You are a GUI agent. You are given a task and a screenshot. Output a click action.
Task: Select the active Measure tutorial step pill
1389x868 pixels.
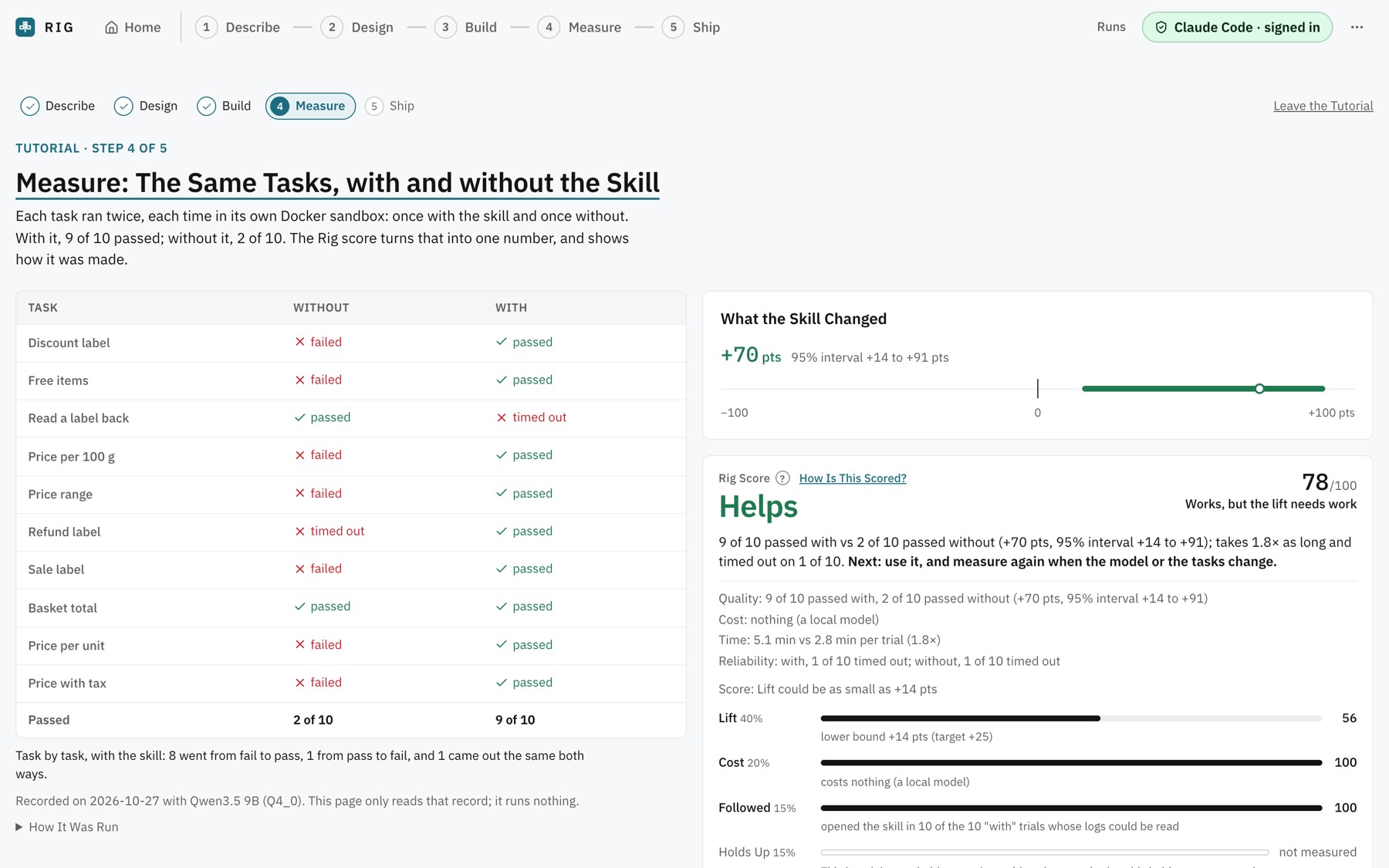click(310, 106)
